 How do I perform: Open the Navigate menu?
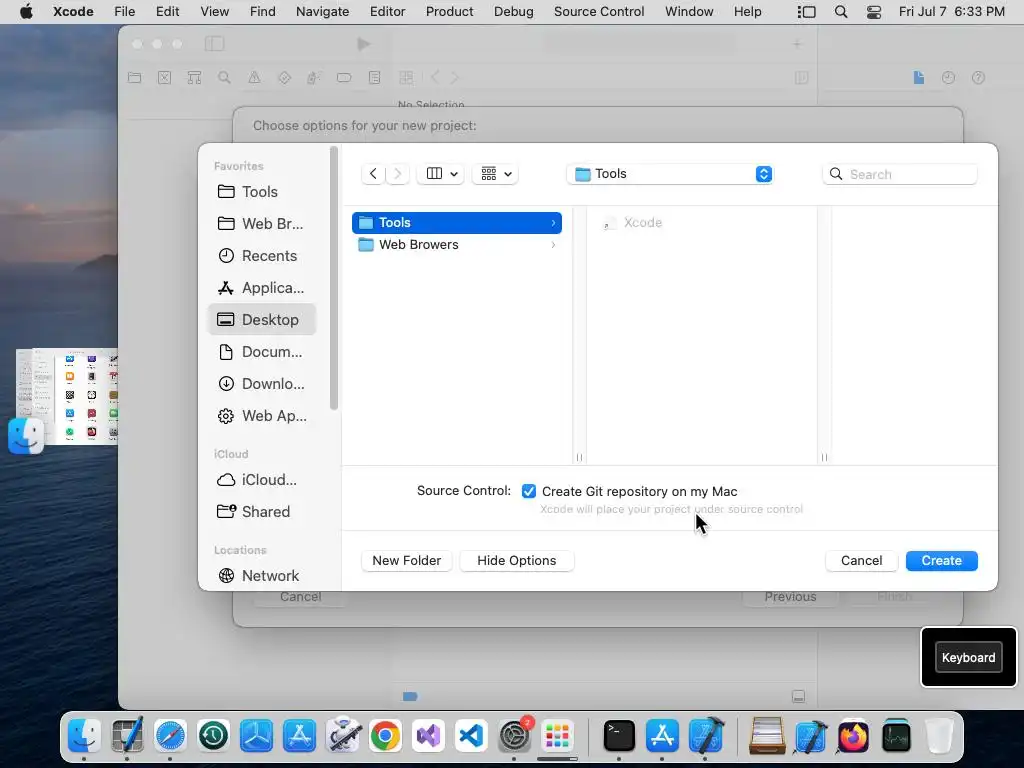[323, 12]
